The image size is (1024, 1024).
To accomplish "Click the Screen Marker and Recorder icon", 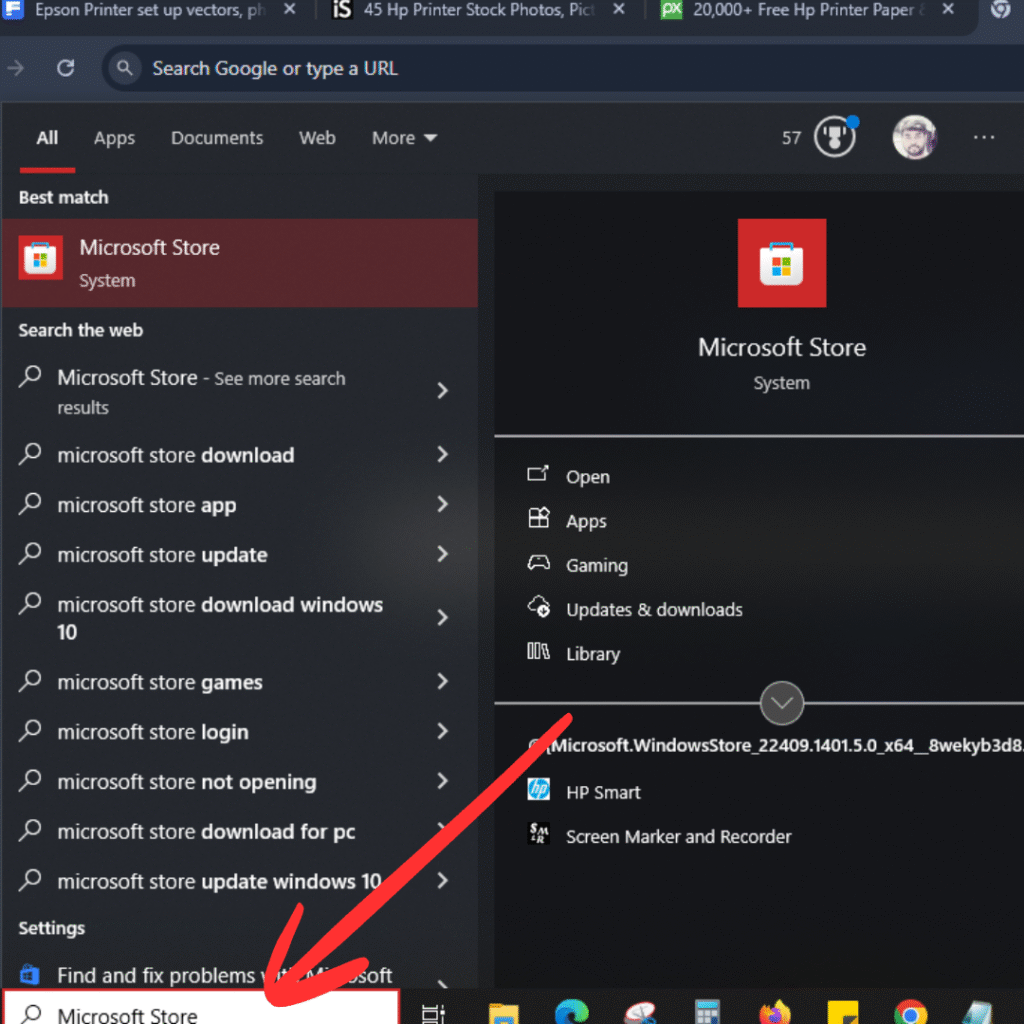I will click(539, 833).
